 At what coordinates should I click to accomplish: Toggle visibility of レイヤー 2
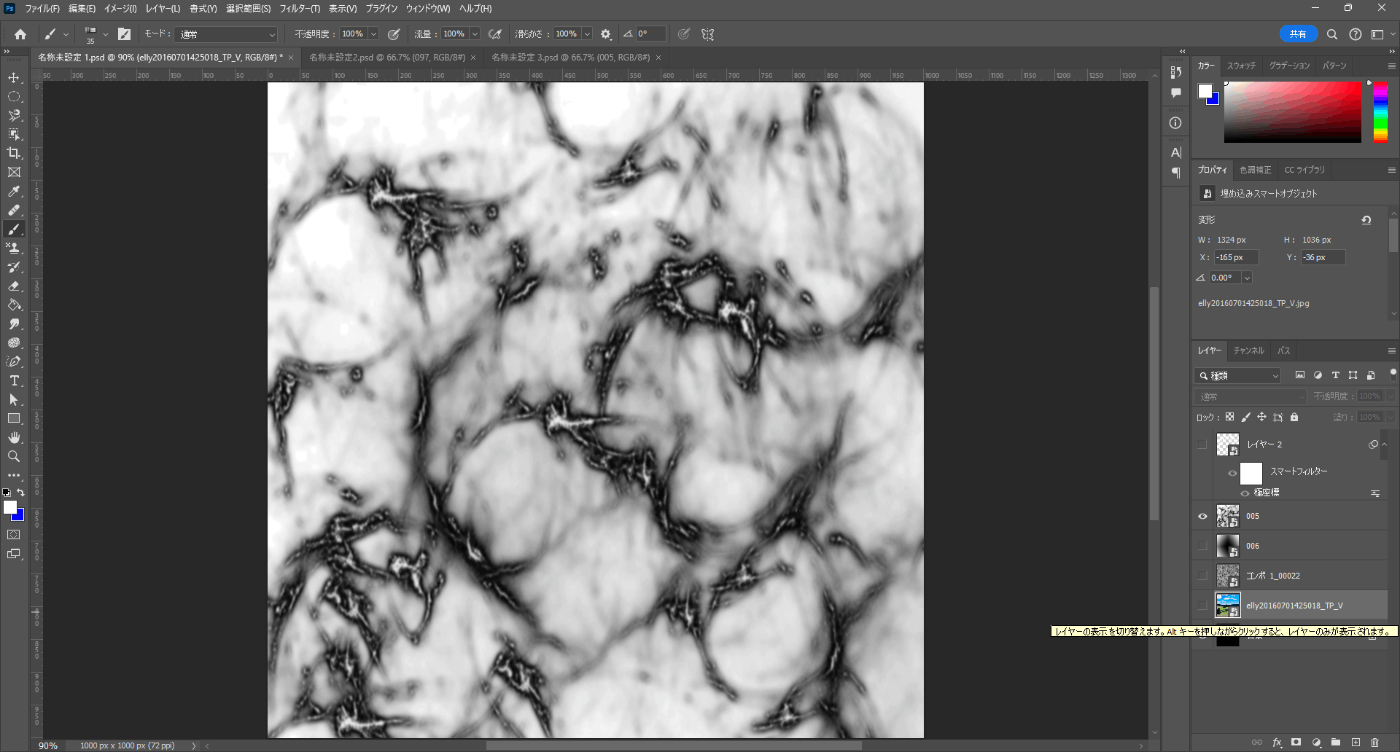pyautogui.click(x=1203, y=445)
